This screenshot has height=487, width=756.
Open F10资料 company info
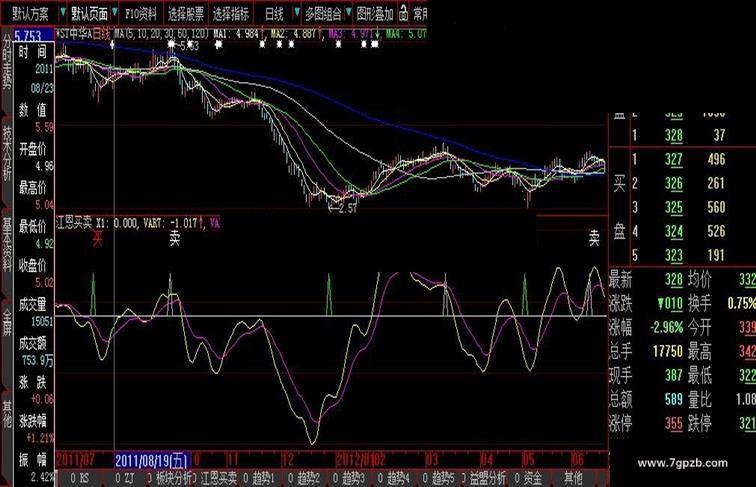pyautogui.click(x=141, y=14)
